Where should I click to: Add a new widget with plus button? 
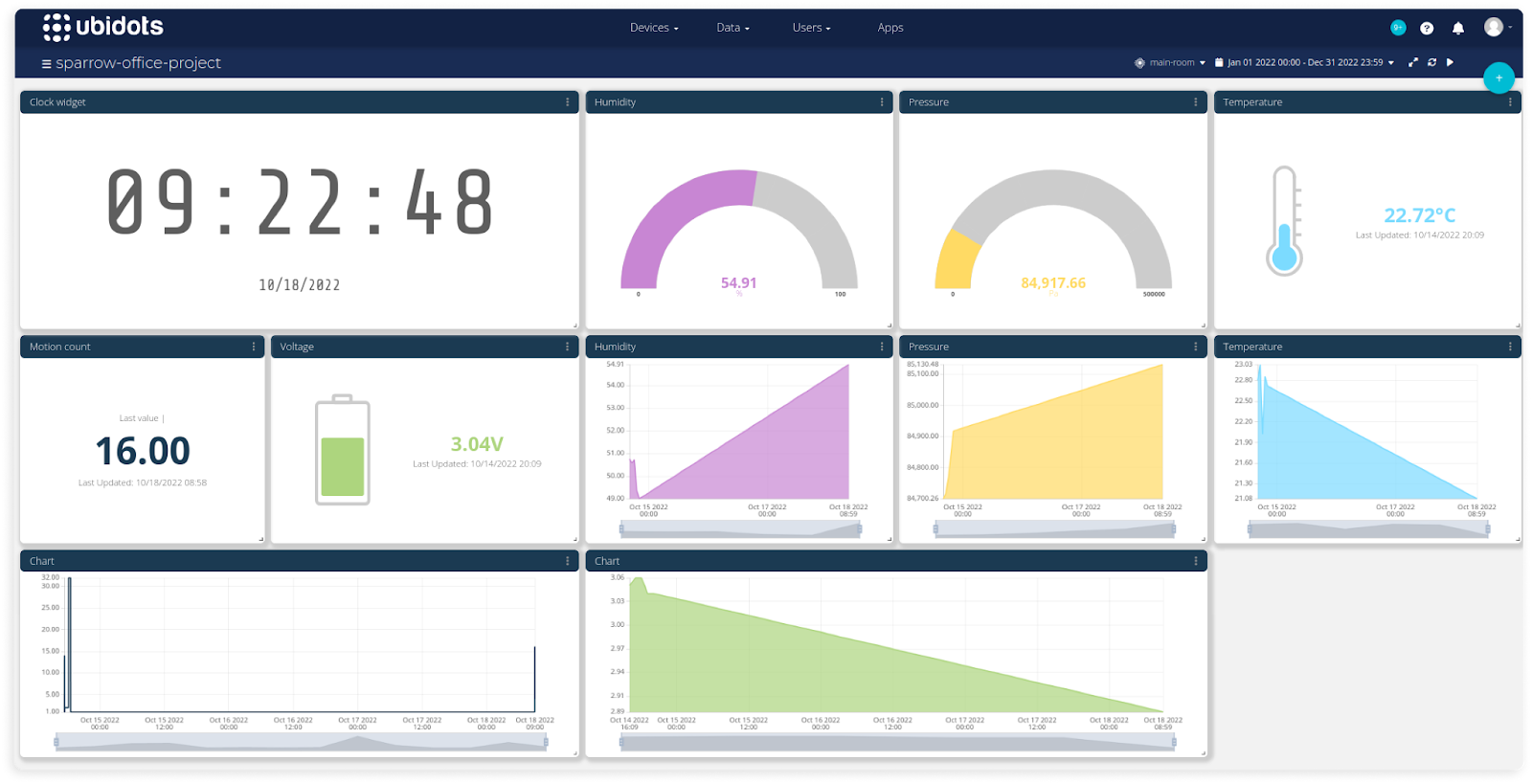pyautogui.click(x=1498, y=78)
